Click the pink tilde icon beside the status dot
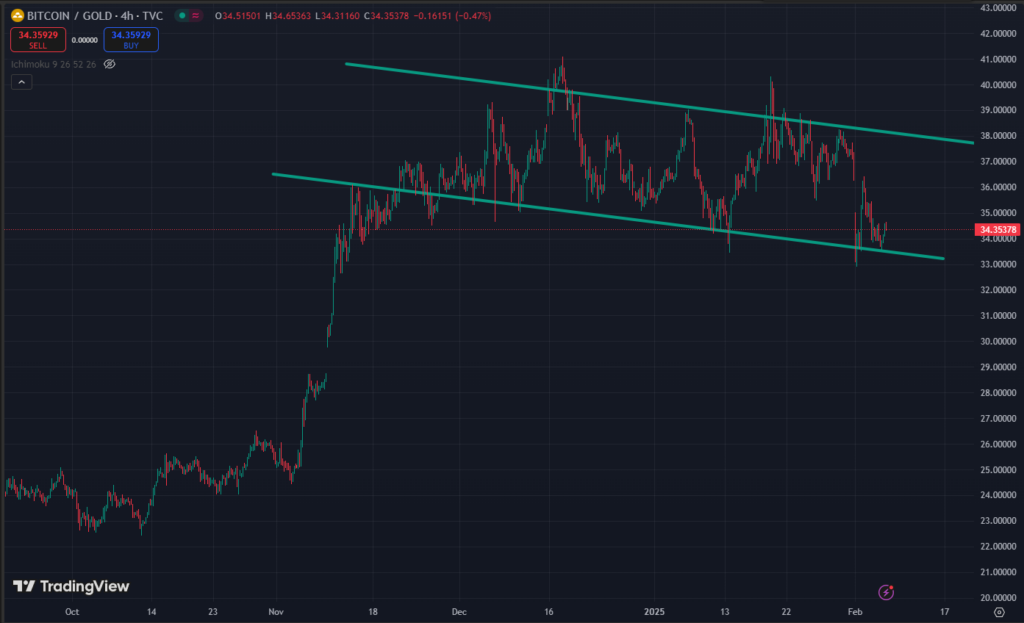The height and width of the screenshot is (623, 1024). click(194, 15)
